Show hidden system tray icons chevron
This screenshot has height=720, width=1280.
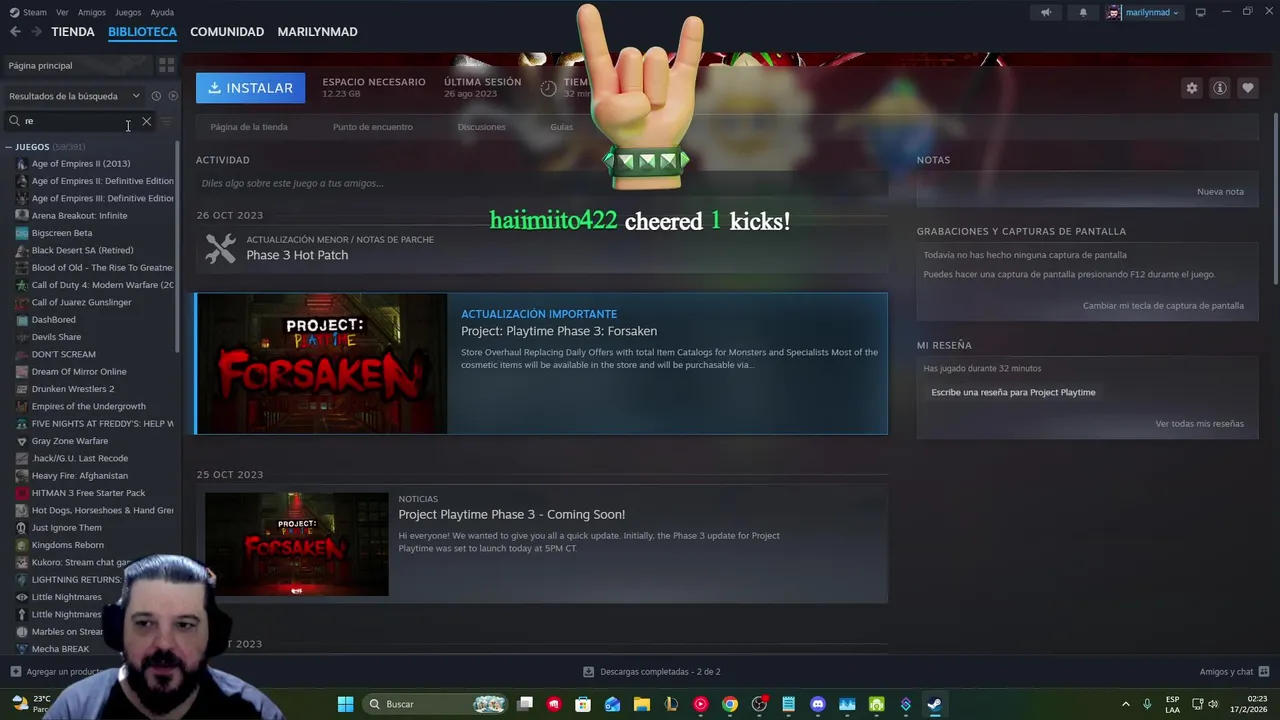1125,704
